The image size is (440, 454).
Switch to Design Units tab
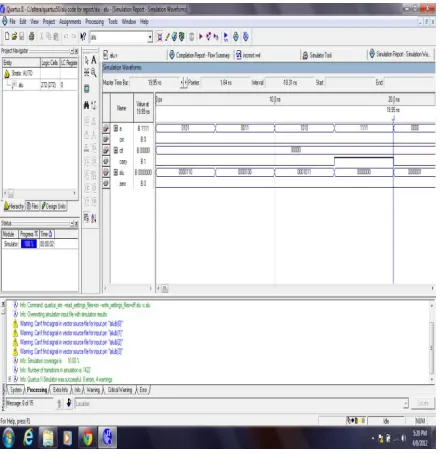[x=54, y=206]
